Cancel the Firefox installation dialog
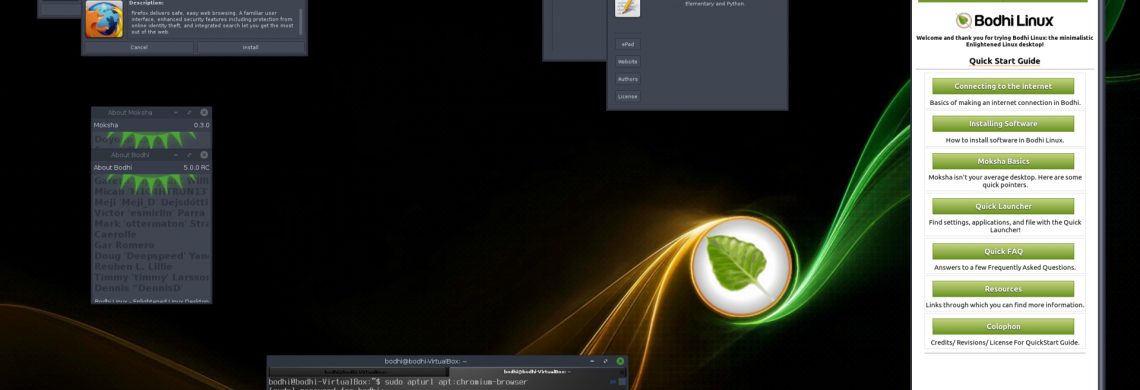This screenshot has width=1140, height=390. [x=139, y=47]
